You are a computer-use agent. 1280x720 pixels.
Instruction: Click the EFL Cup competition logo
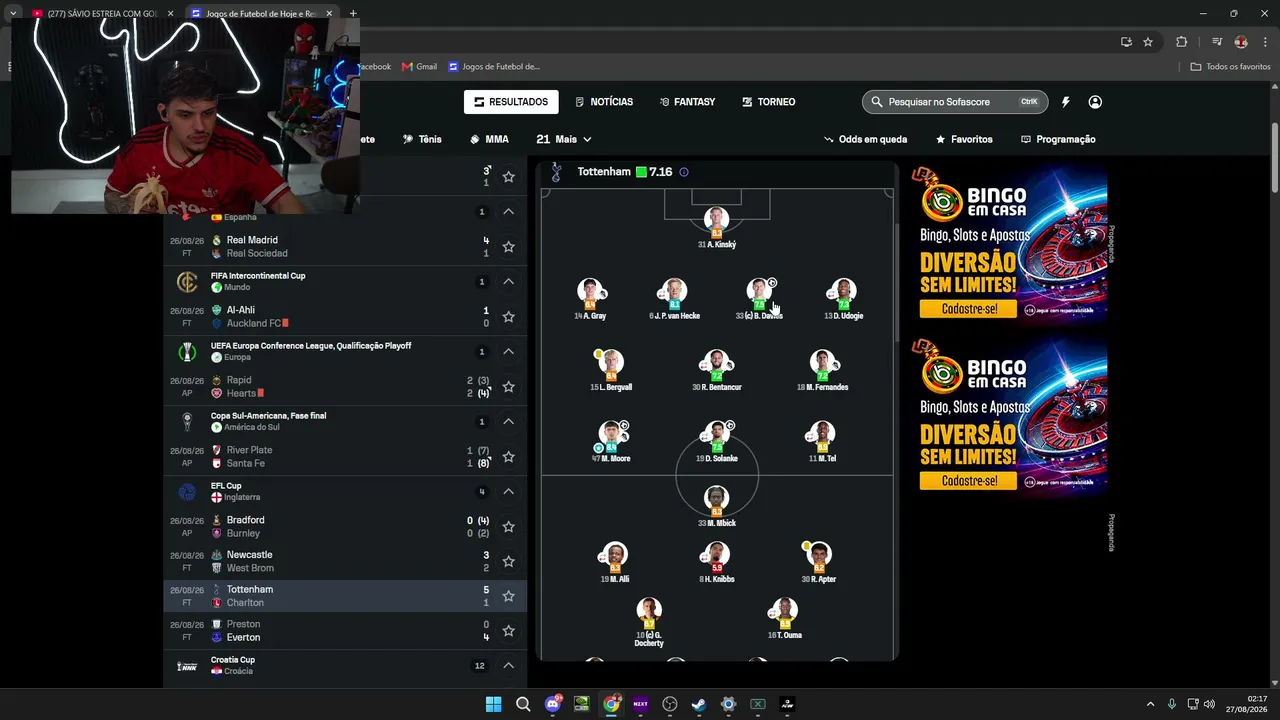[187, 492]
